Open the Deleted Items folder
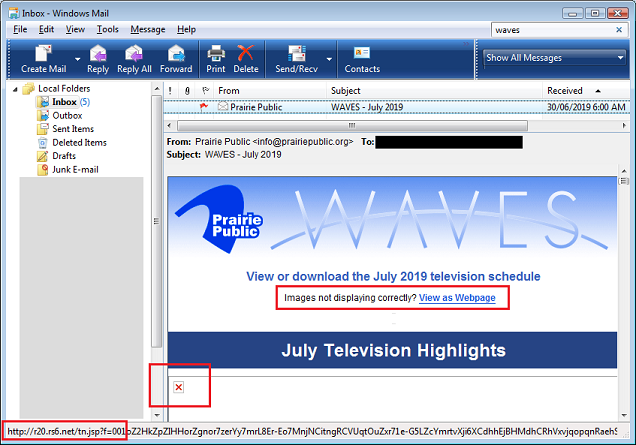The image size is (636, 445). click(x=80, y=143)
